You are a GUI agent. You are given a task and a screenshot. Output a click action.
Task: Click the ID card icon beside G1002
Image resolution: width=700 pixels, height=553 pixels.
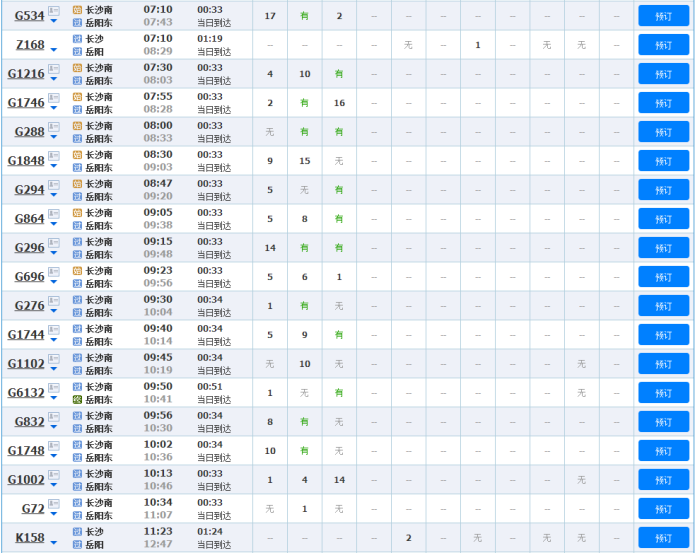[x=54, y=475]
